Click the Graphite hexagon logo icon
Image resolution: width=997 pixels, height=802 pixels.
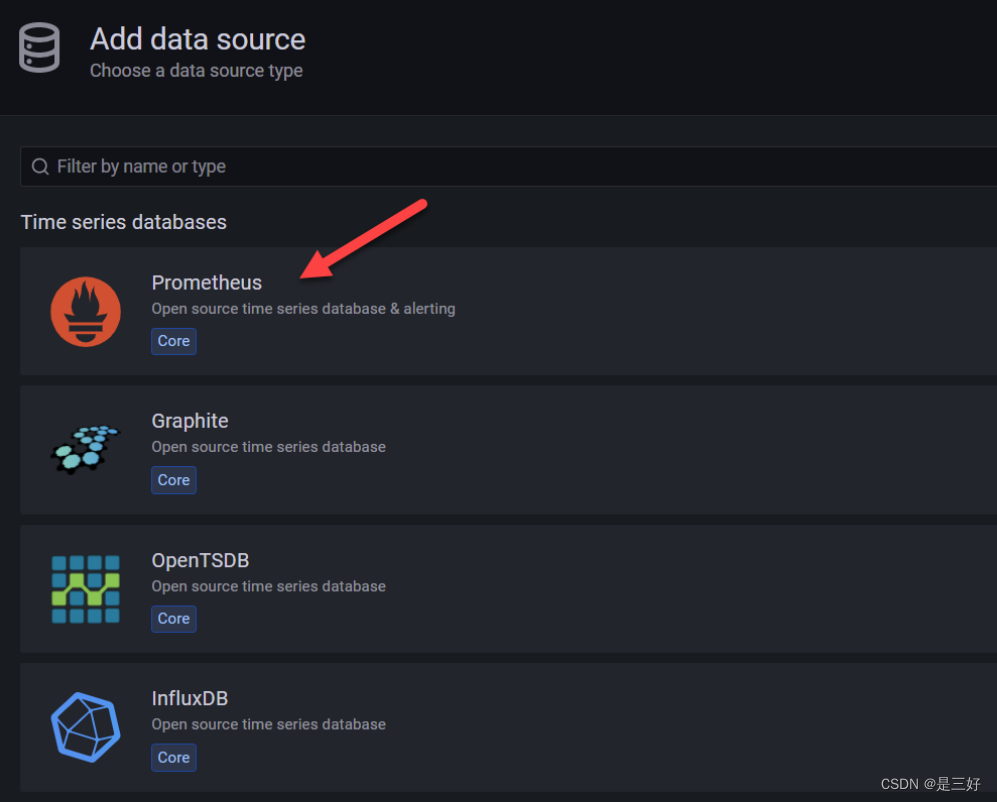click(x=85, y=450)
